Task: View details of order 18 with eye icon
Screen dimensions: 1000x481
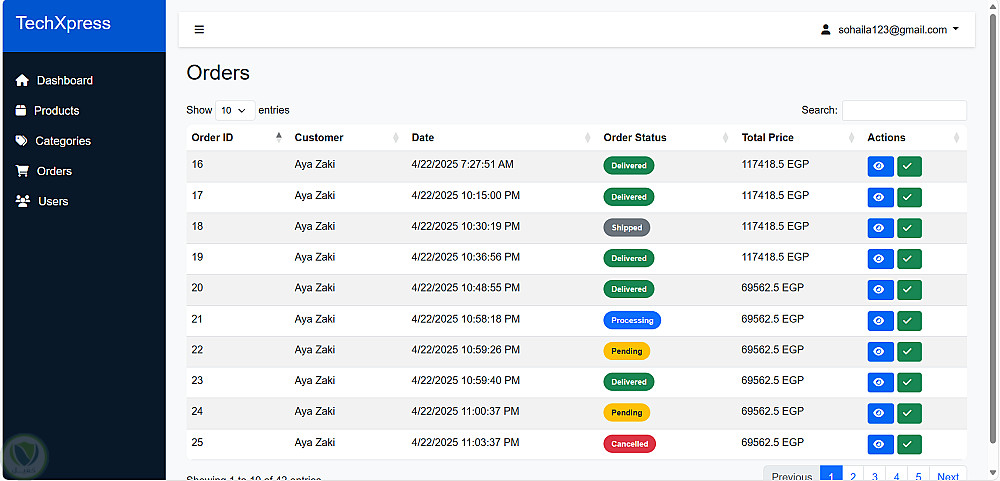Action: [880, 228]
